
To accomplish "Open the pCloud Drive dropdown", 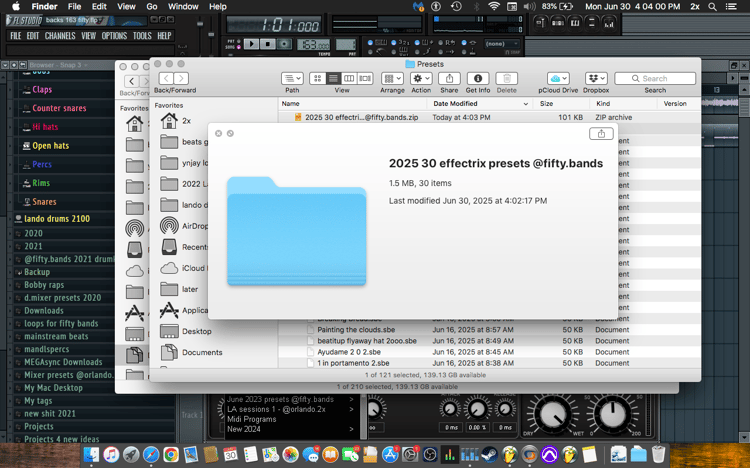I will click(x=558, y=78).
